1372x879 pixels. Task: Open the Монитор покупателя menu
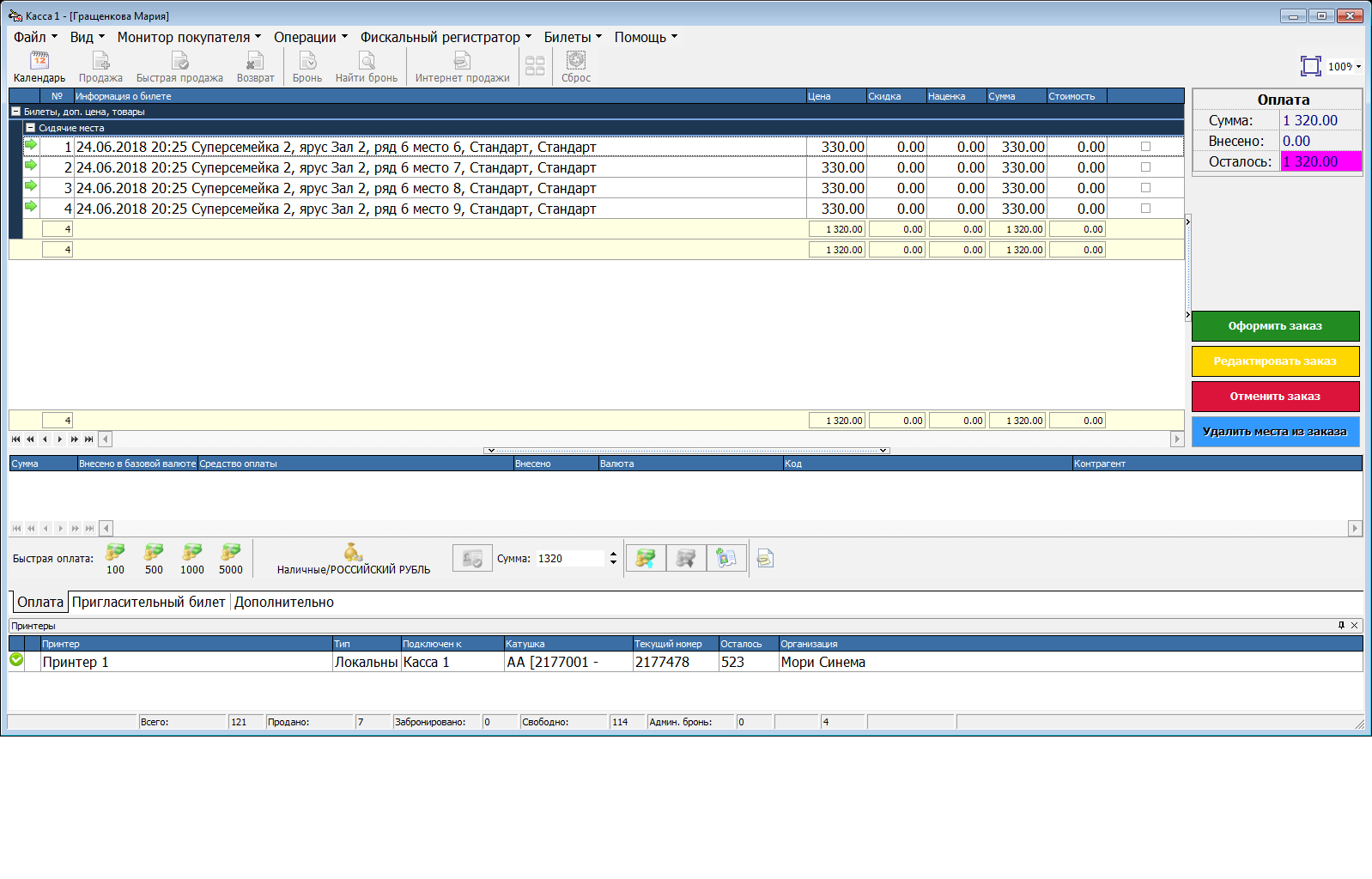tap(189, 37)
